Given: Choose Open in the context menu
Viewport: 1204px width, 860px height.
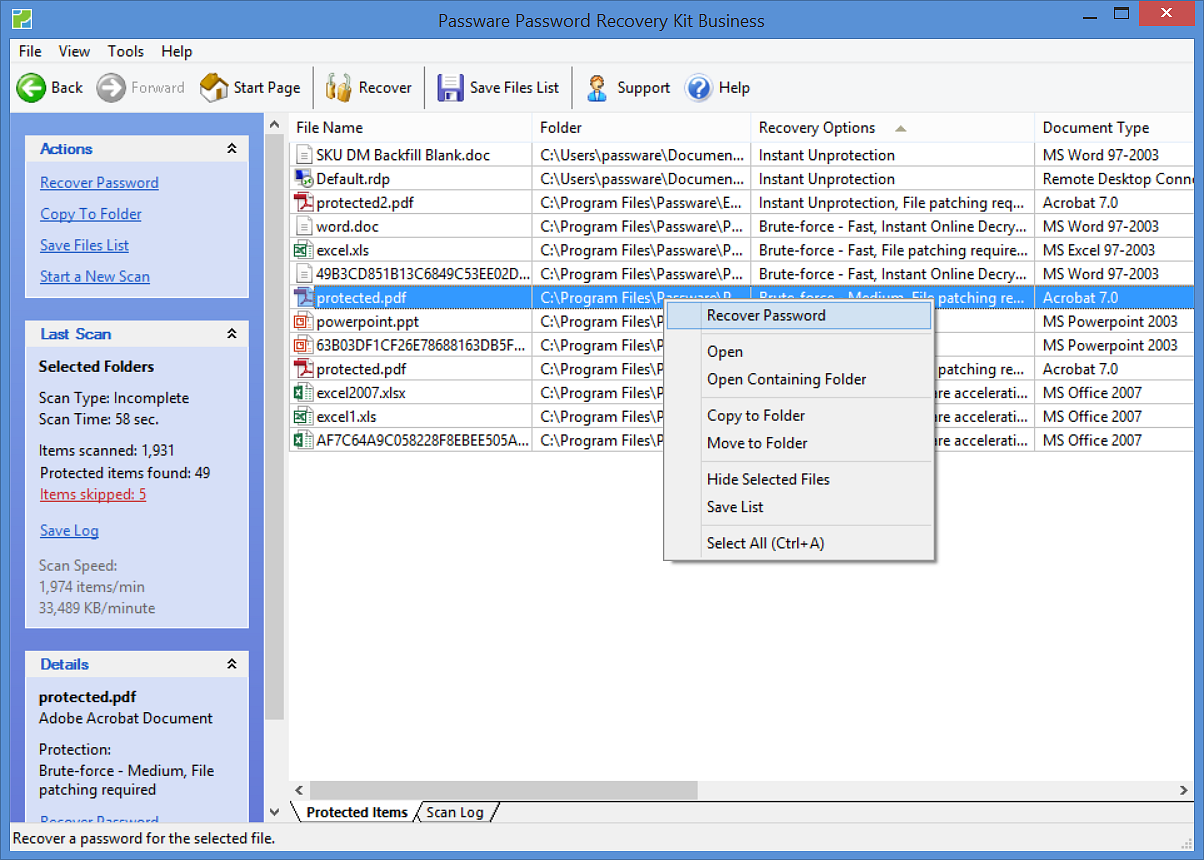Looking at the screenshot, I should (799, 352).
